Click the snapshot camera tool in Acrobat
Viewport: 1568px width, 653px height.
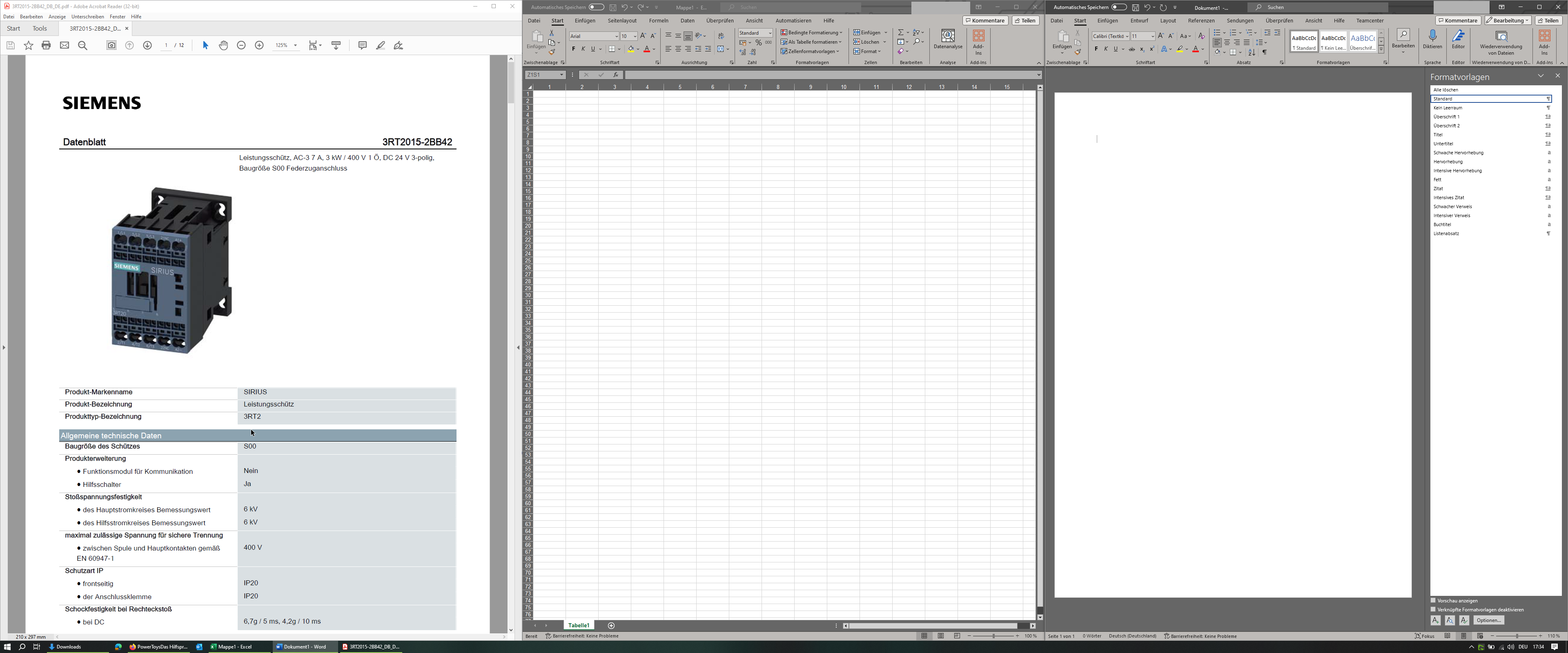[x=111, y=46]
